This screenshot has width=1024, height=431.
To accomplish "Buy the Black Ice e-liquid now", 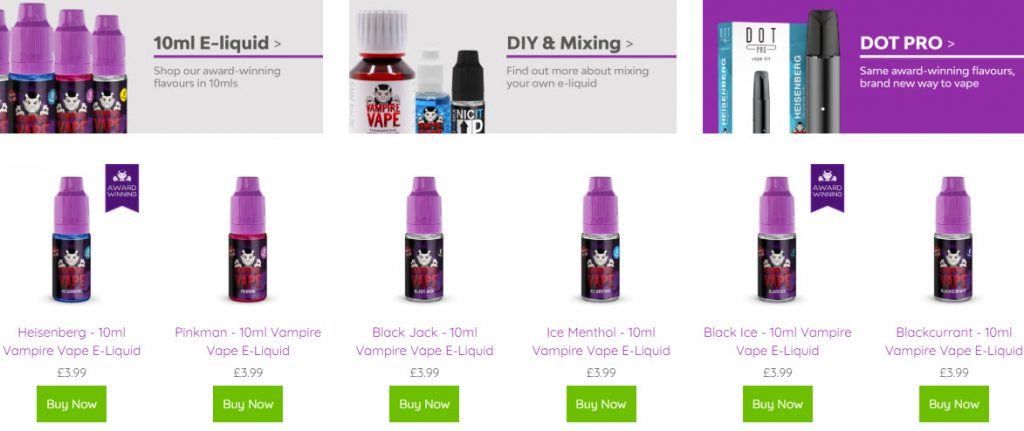I will (x=777, y=404).
